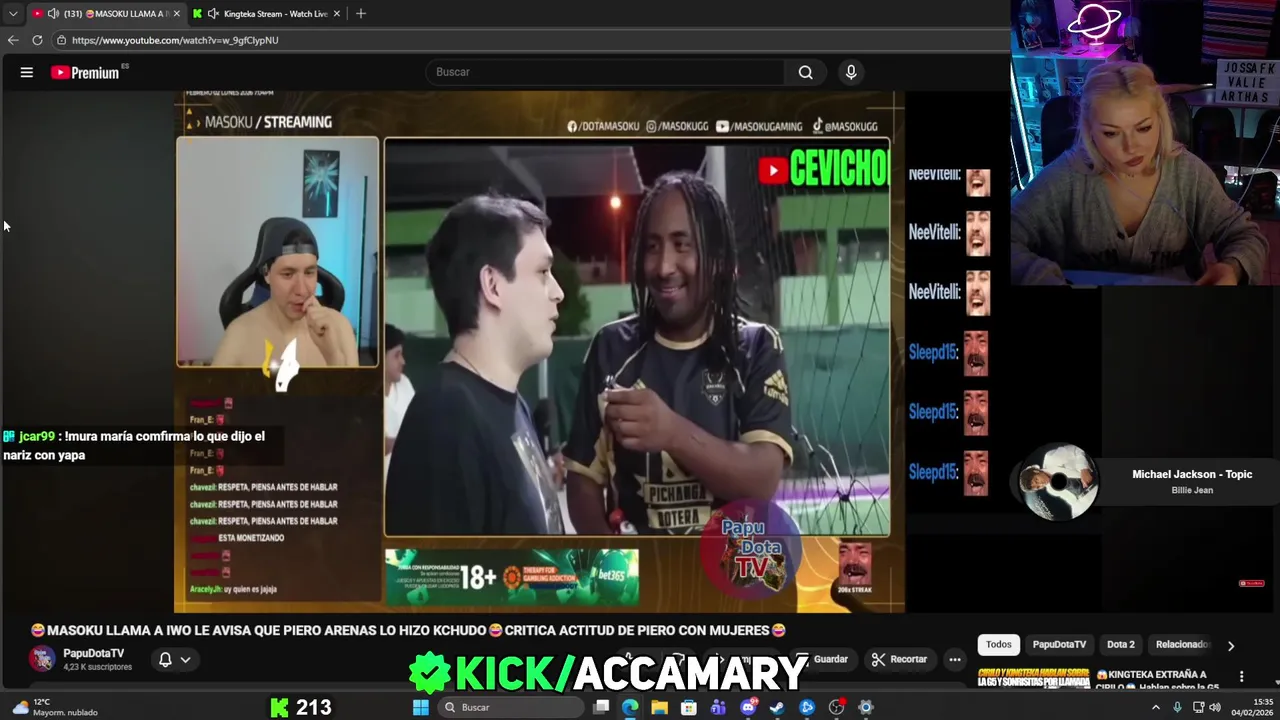
Task: Reload the page with refresh icon
Action: (37, 40)
